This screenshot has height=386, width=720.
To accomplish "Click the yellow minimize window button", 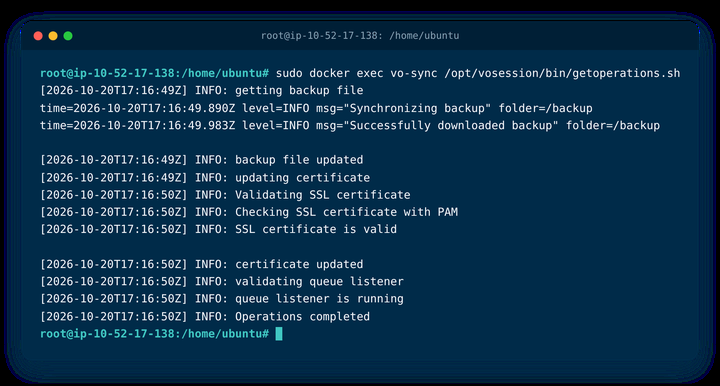I will pos(53,36).
